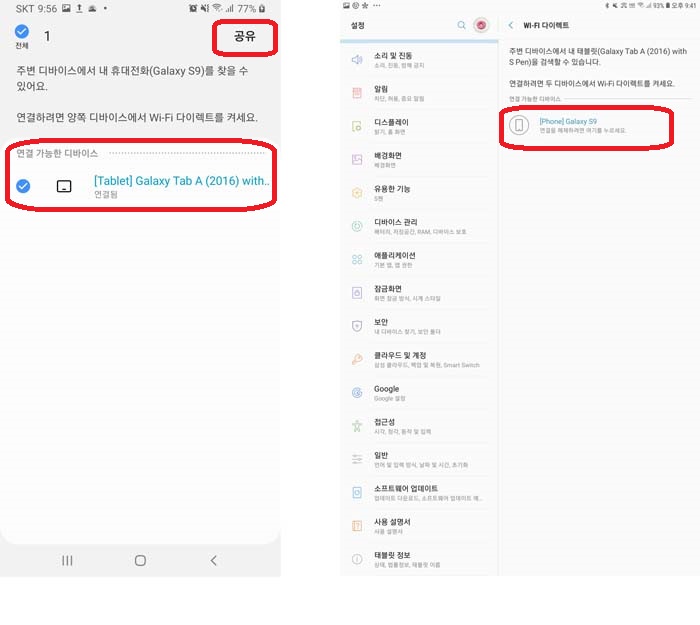The image size is (700, 625).
Task: Open 접근성 settings entry
Action: click(419, 426)
